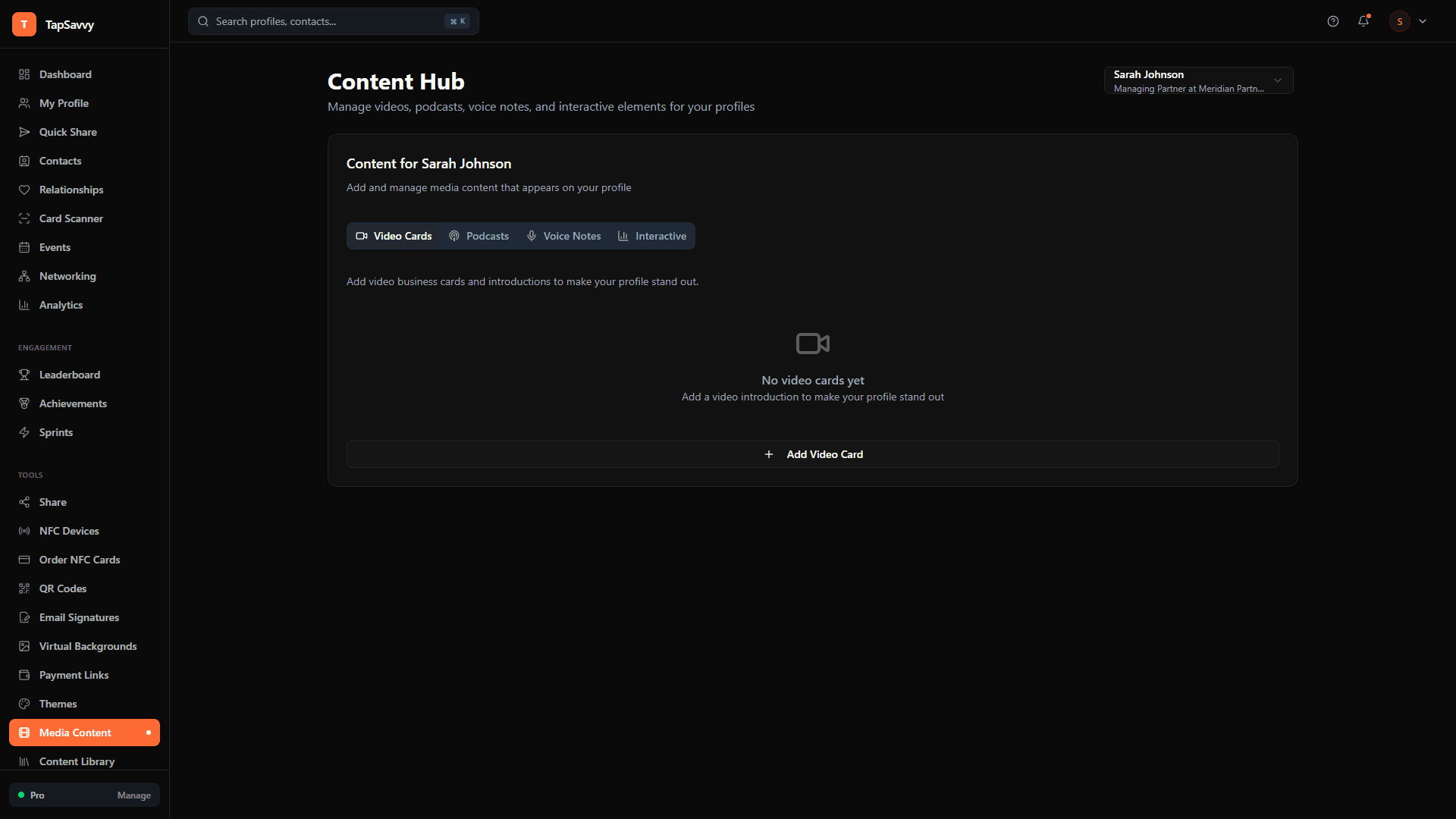Viewport: 1456px width, 819px height.
Task: Click the notifications bell icon
Action: click(x=1363, y=21)
